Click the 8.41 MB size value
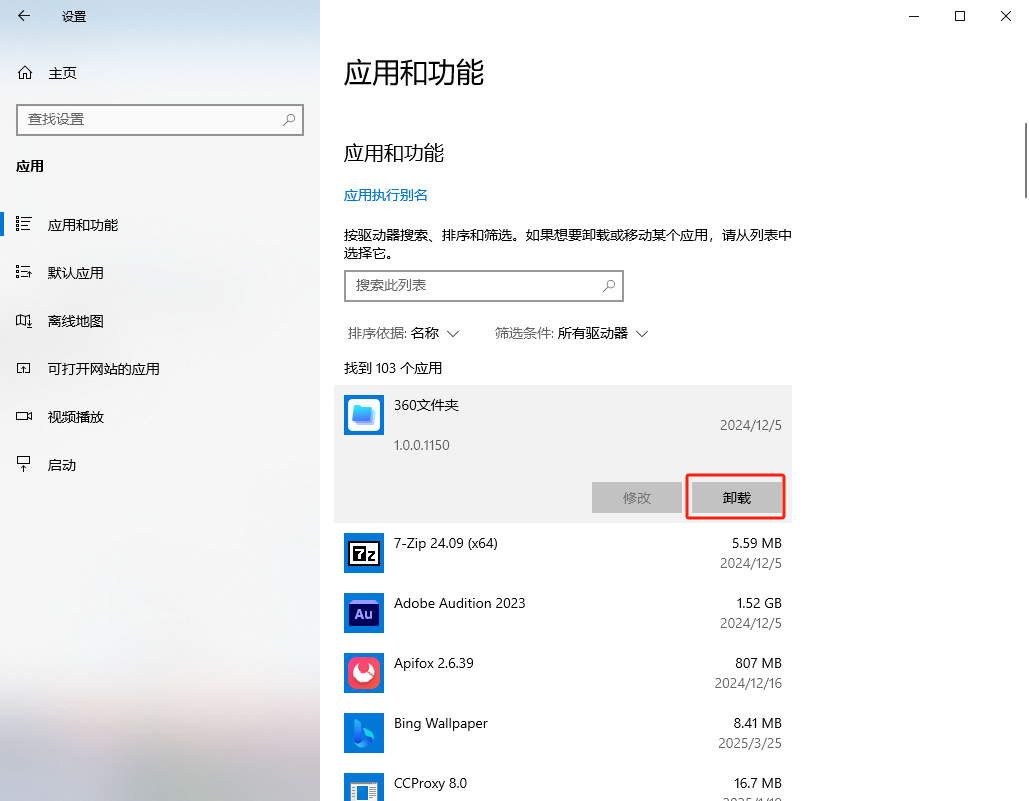1029x801 pixels. 757,723
